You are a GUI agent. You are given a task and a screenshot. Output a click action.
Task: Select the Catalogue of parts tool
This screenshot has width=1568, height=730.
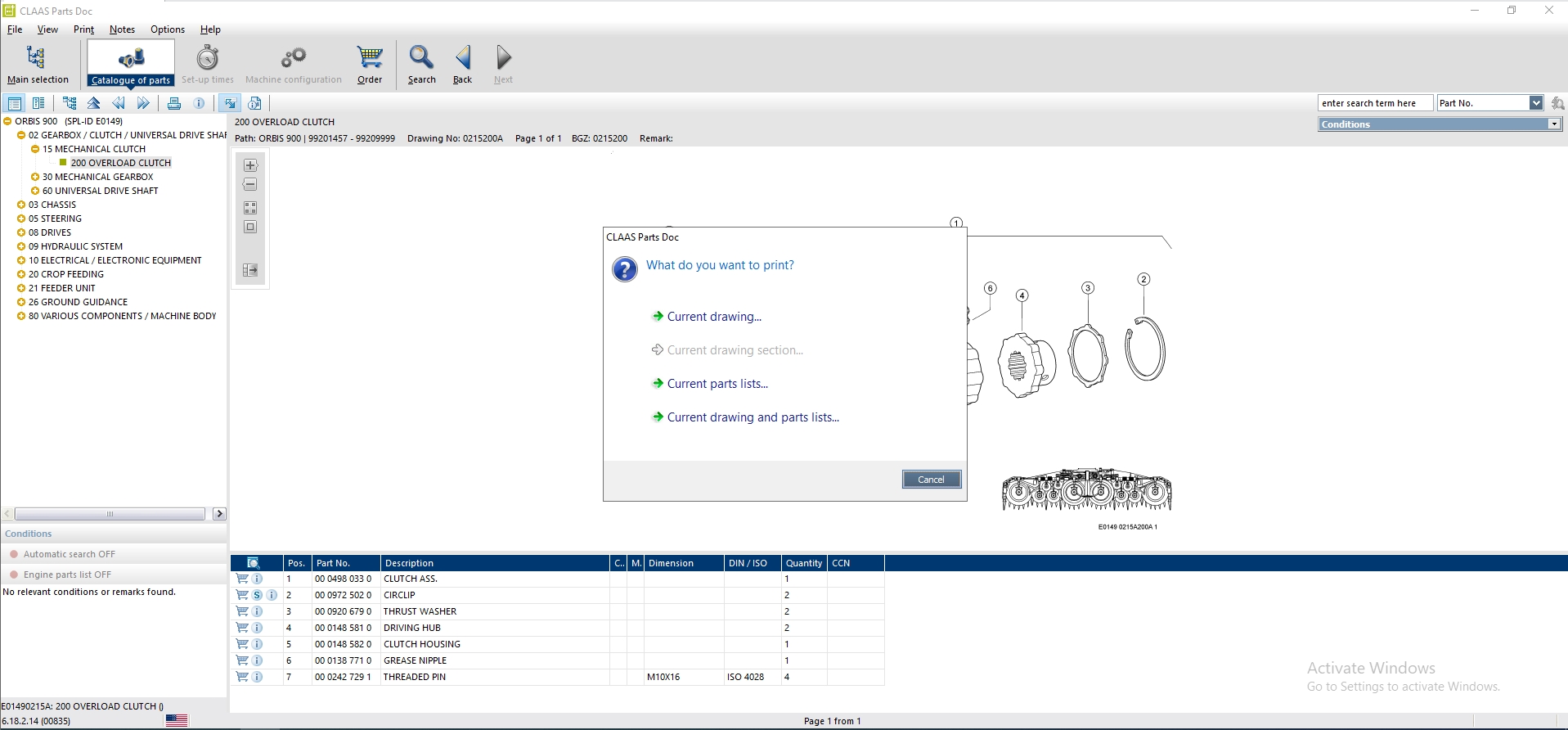131,64
